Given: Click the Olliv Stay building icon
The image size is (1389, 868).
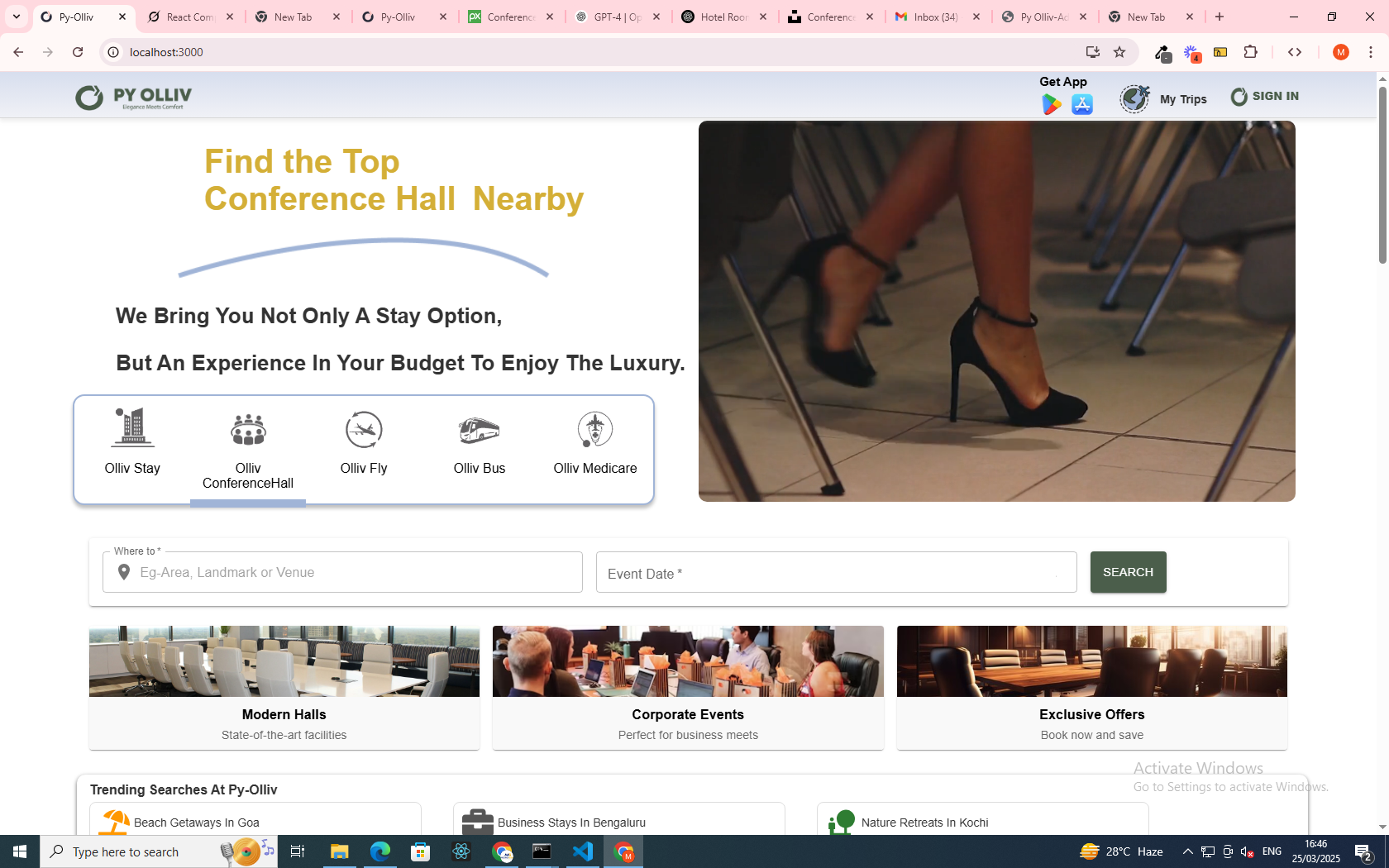Looking at the screenshot, I should [132, 428].
